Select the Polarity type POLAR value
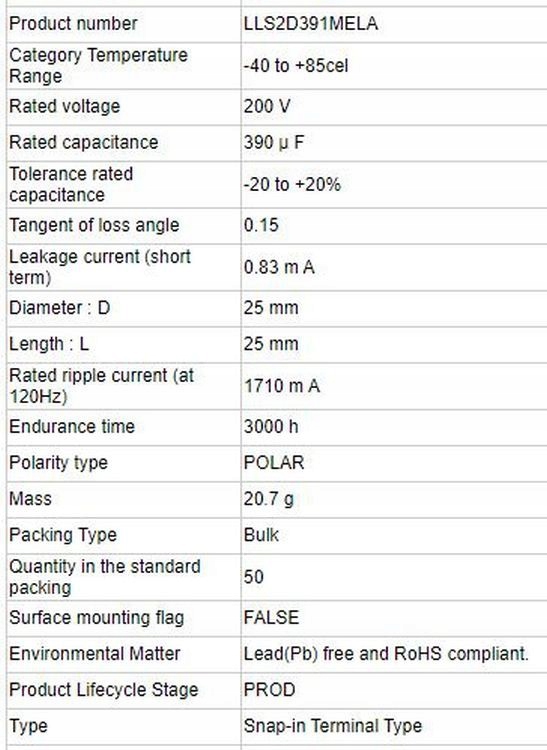 pyautogui.click(x=274, y=463)
